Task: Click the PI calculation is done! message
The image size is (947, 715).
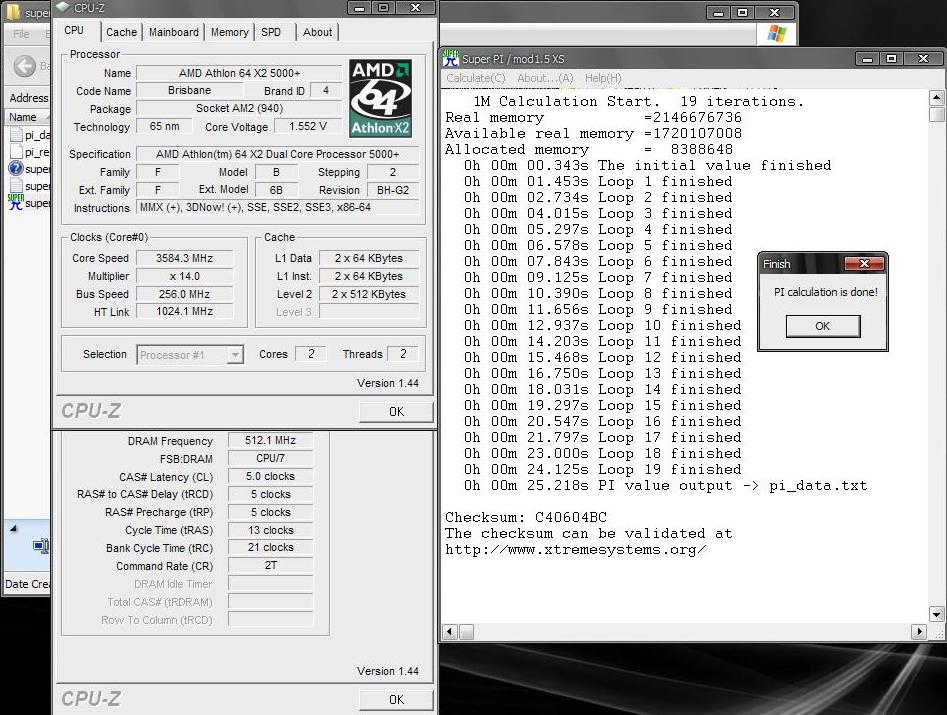Action: (826, 292)
